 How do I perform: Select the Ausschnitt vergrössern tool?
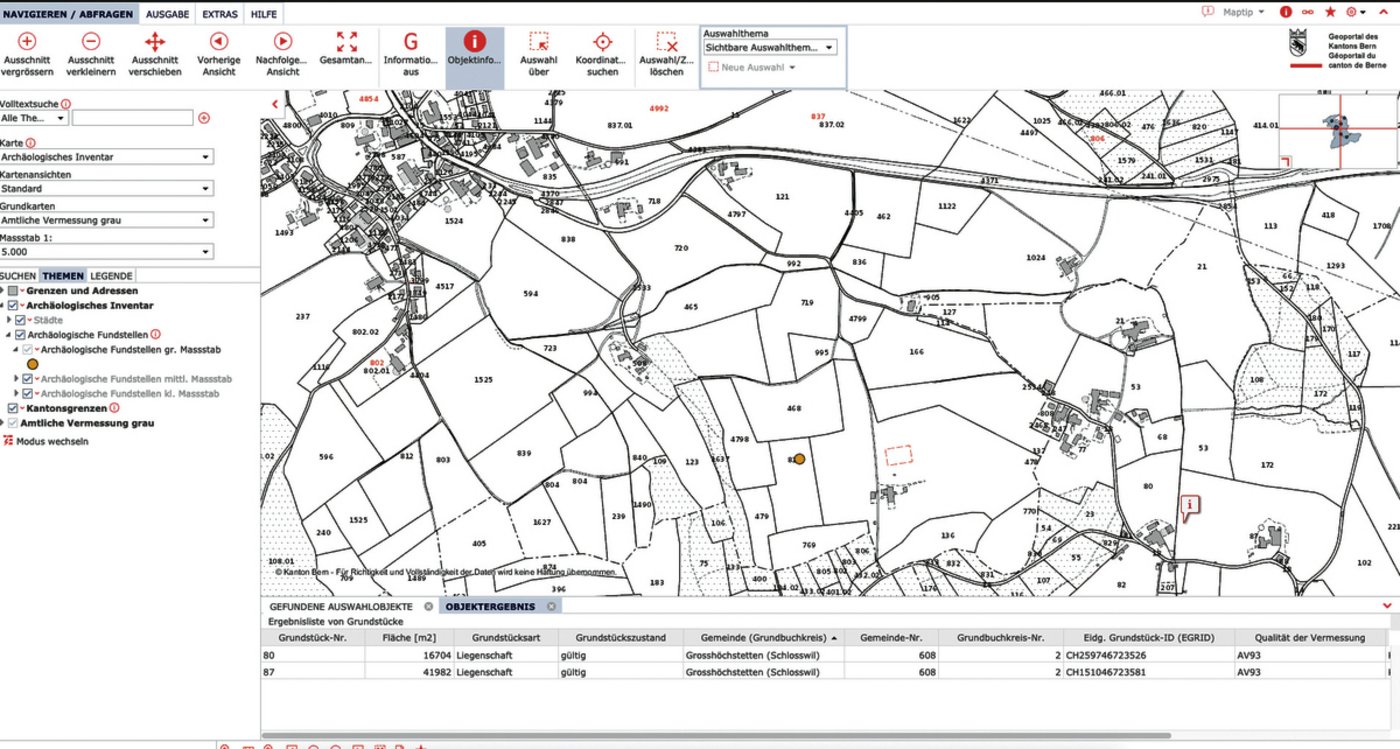click(26, 50)
